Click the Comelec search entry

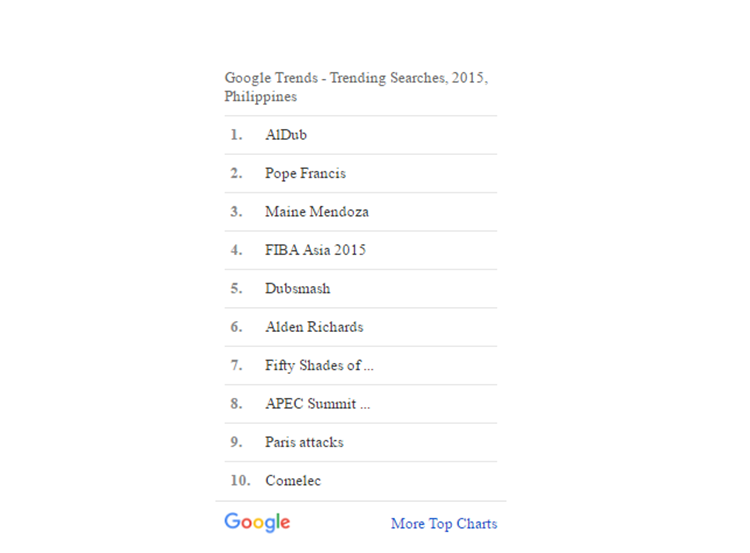coord(293,481)
